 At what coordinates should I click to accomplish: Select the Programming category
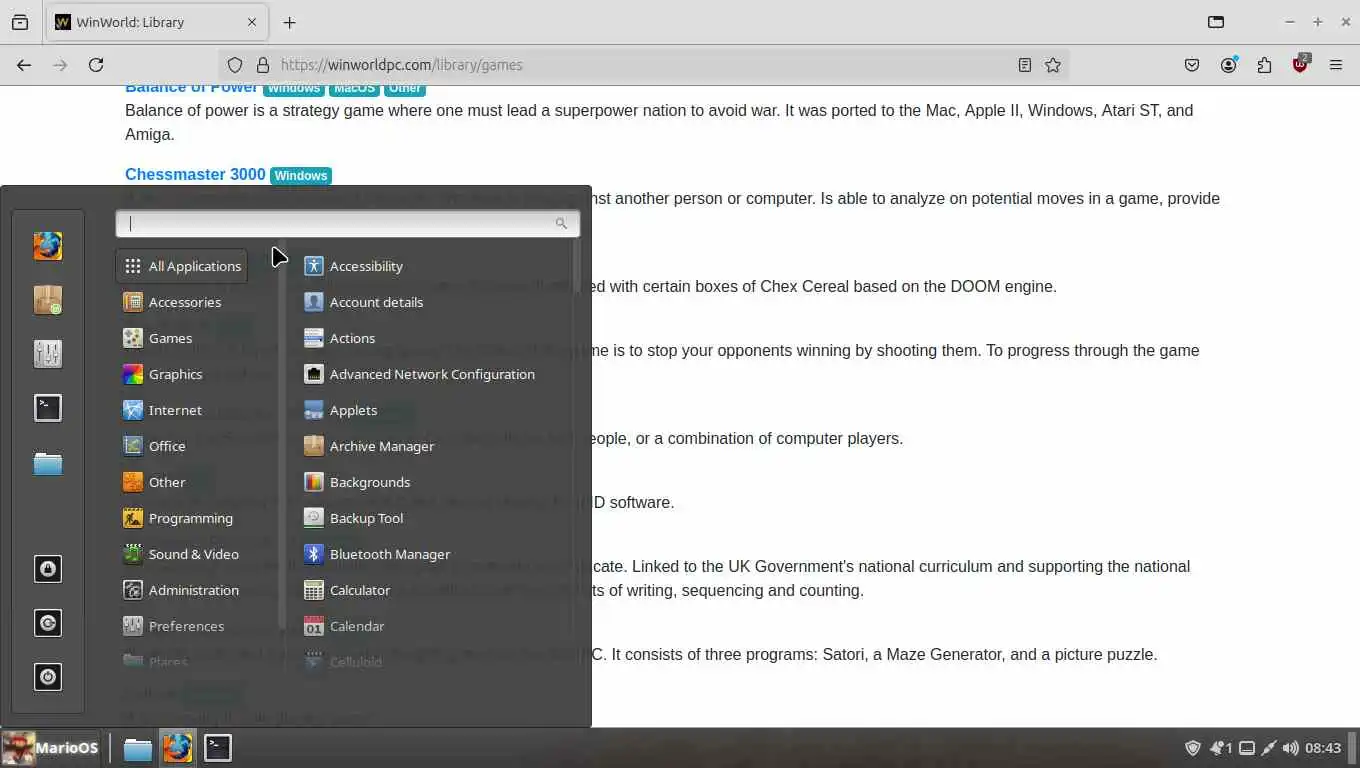[x=181, y=518]
